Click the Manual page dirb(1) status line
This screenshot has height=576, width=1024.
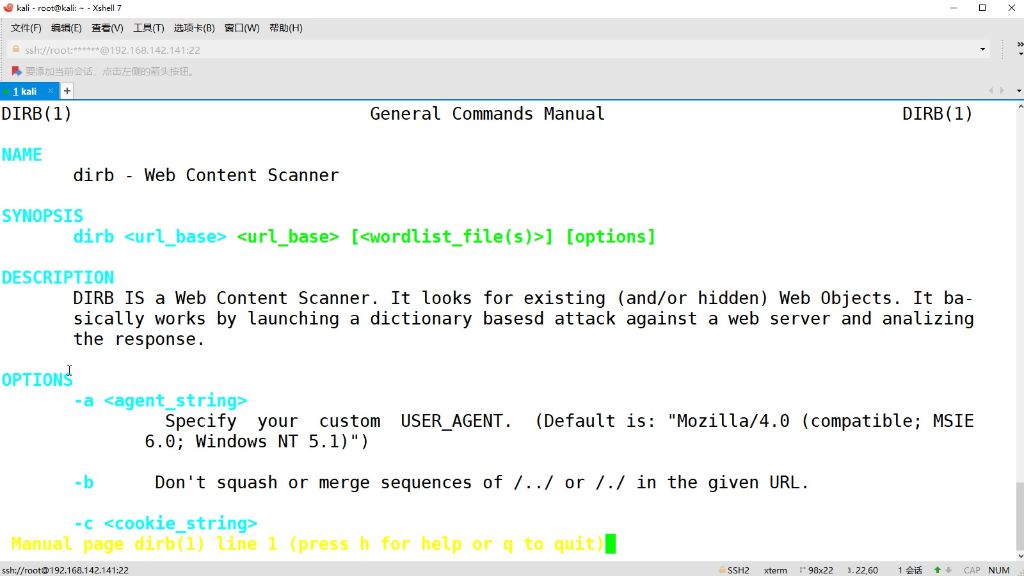[x=308, y=544]
